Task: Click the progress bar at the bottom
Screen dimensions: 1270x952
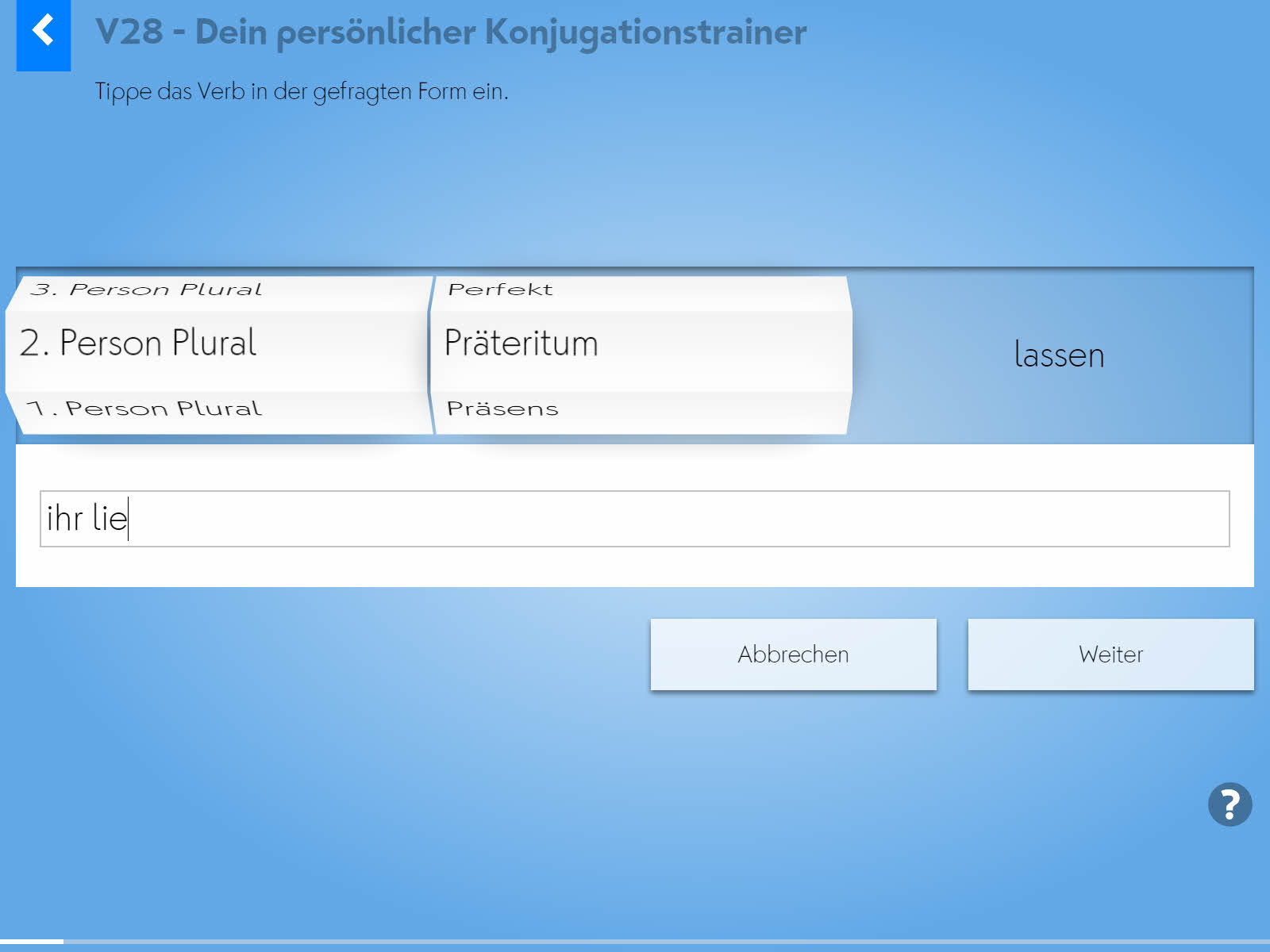Action: (635, 942)
